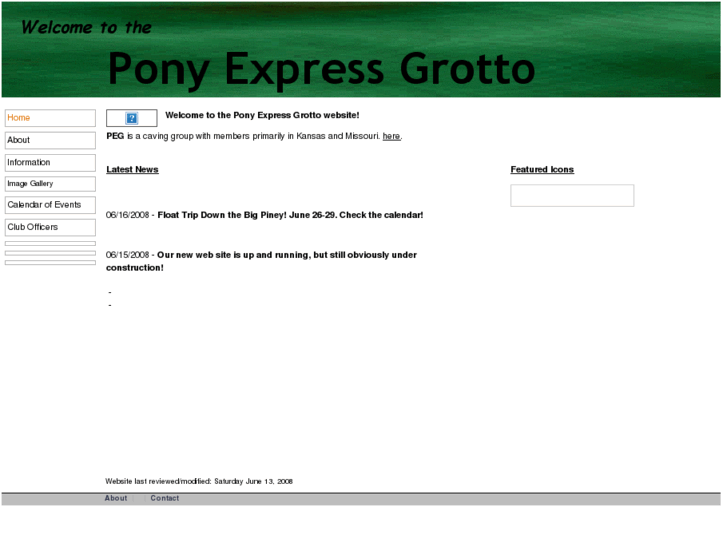Viewport: 727px width, 545px height.
Task: Select the 'Our new web site' news item
Action: pos(261,261)
